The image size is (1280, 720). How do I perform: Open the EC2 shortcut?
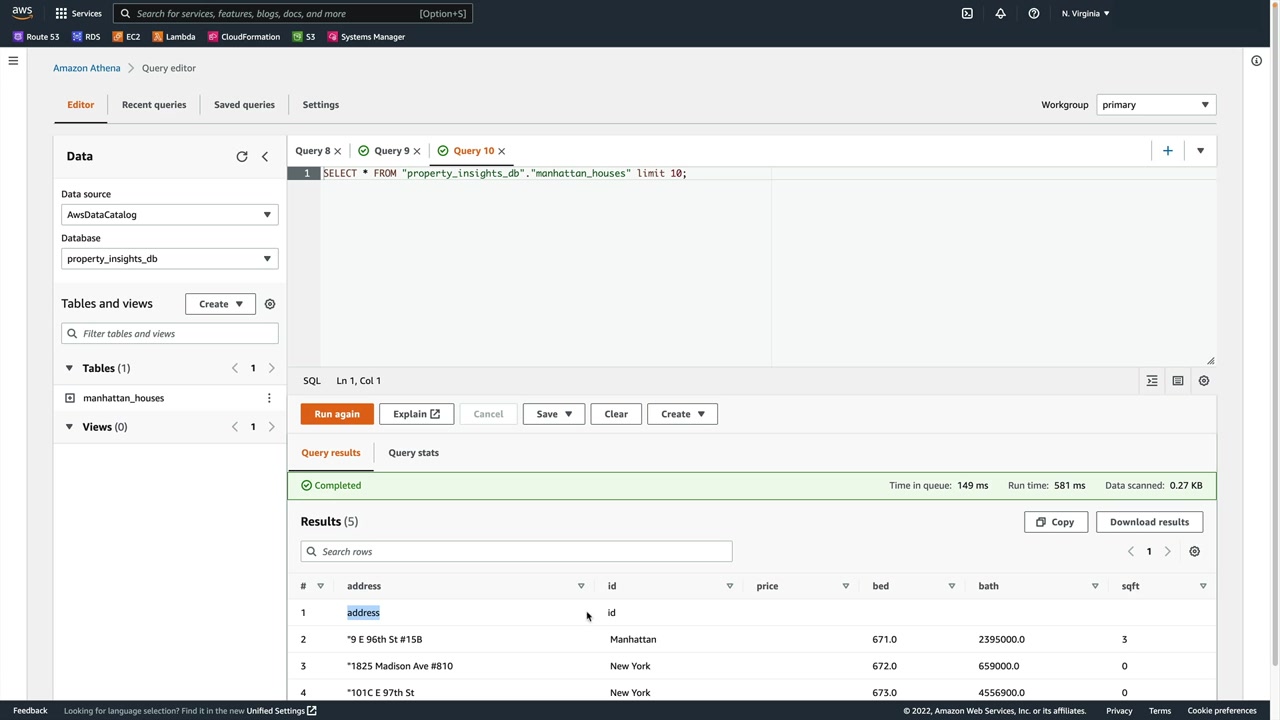pyautogui.click(x=126, y=37)
